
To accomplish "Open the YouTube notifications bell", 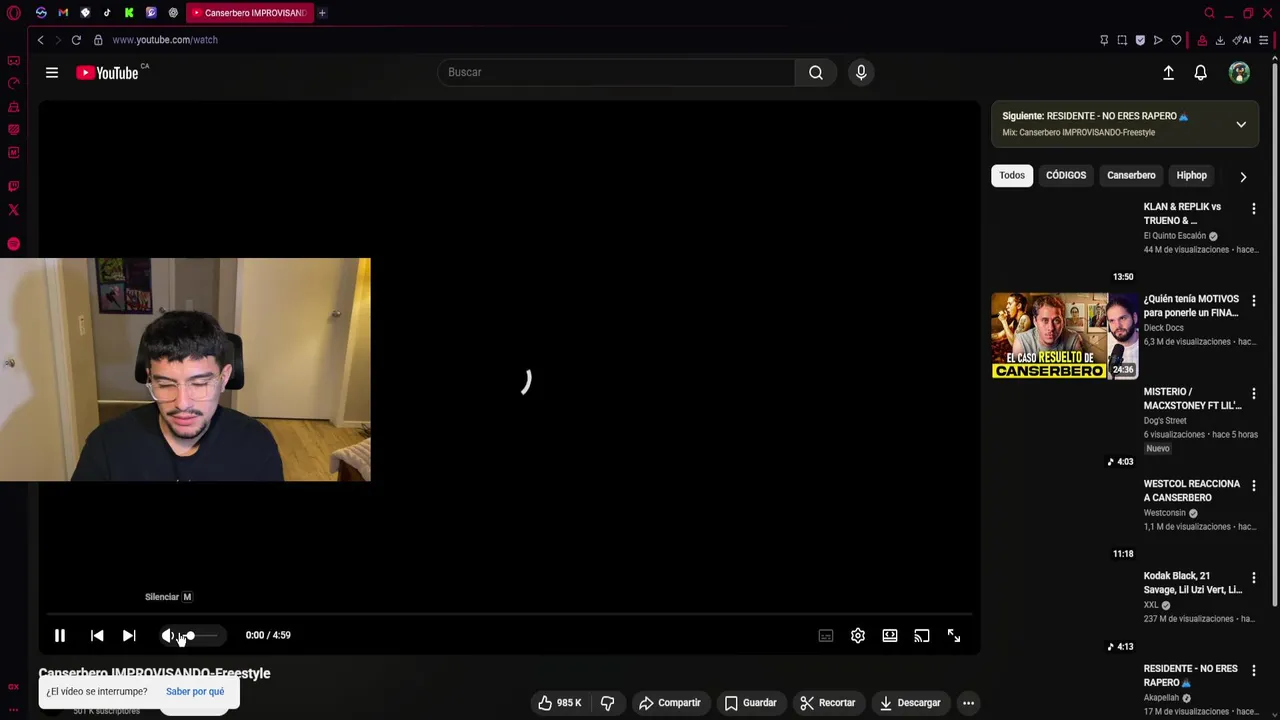I will [x=1200, y=72].
